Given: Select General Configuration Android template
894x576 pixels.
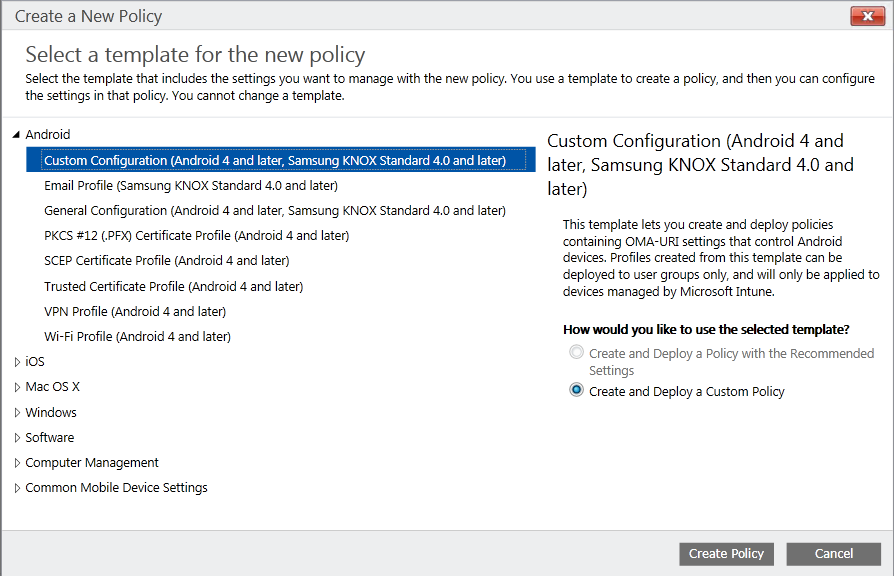Looking at the screenshot, I should (x=275, y=210).
